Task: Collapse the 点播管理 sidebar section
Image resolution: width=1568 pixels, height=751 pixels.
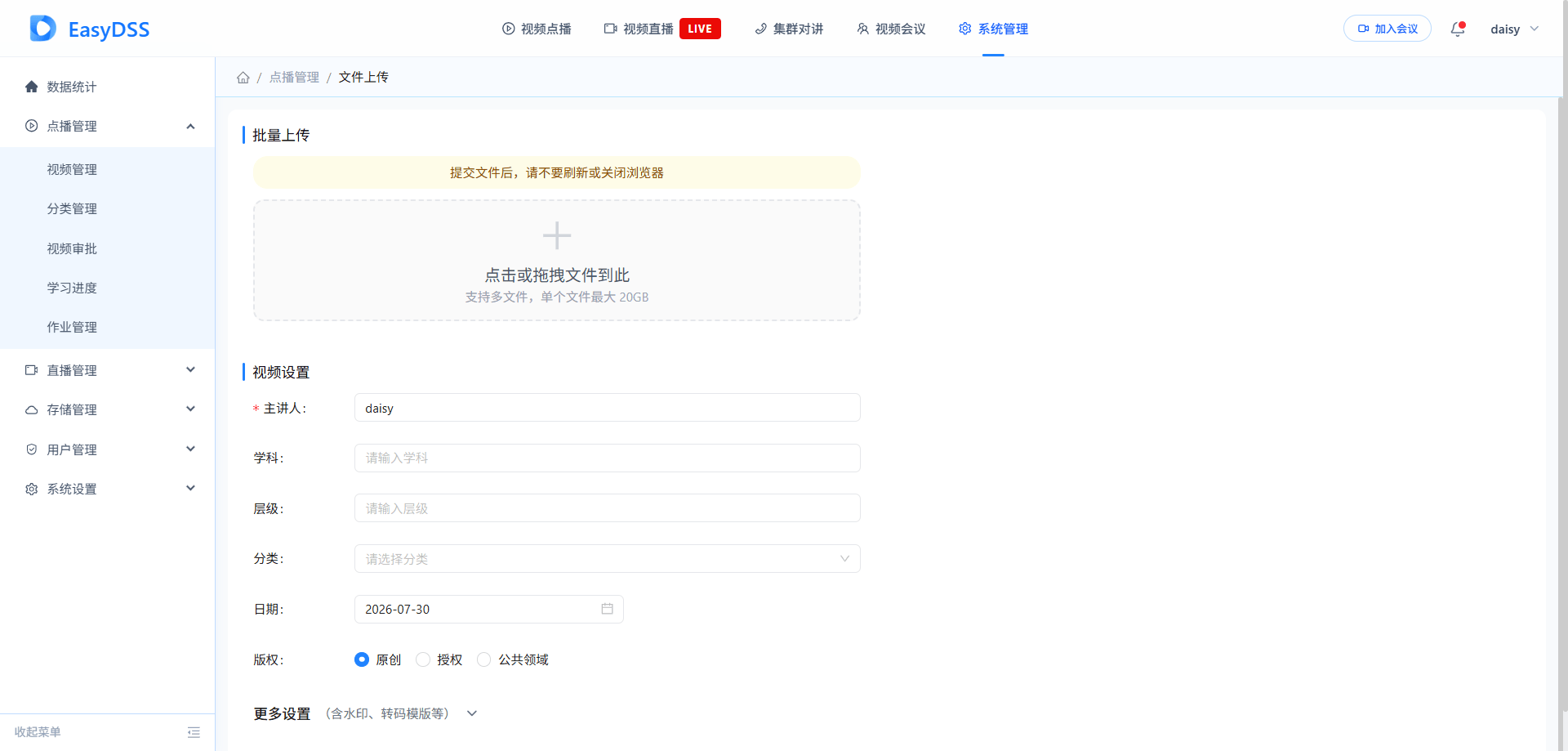Action: 190,126
